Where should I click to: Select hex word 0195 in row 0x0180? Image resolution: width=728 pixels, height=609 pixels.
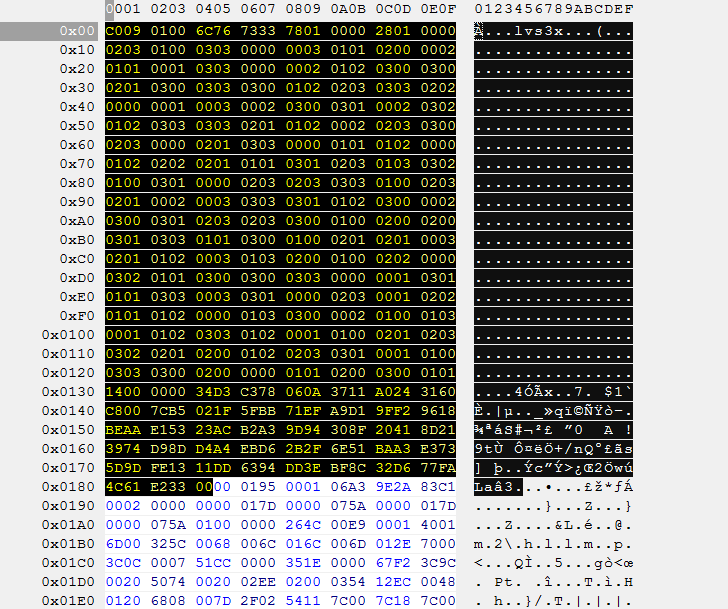pyautogui.click(x=258, y=487)
